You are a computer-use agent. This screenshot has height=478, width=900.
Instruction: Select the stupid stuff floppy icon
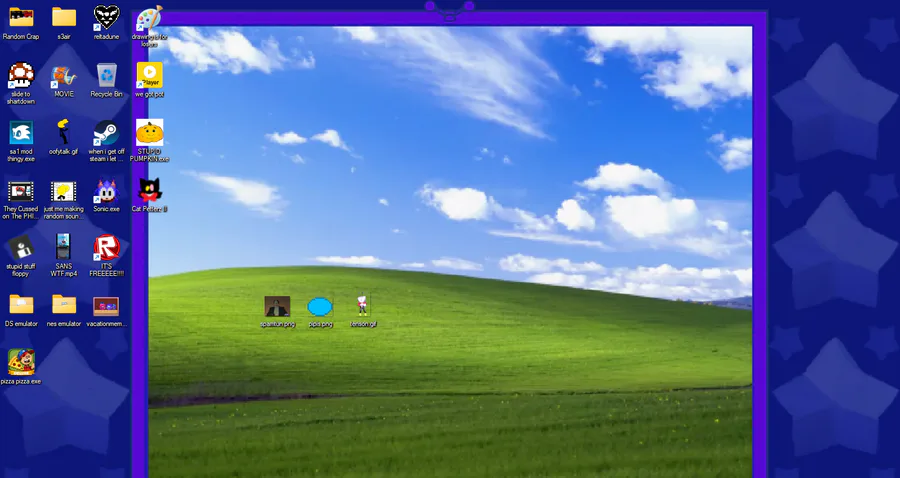coord(21,248)
